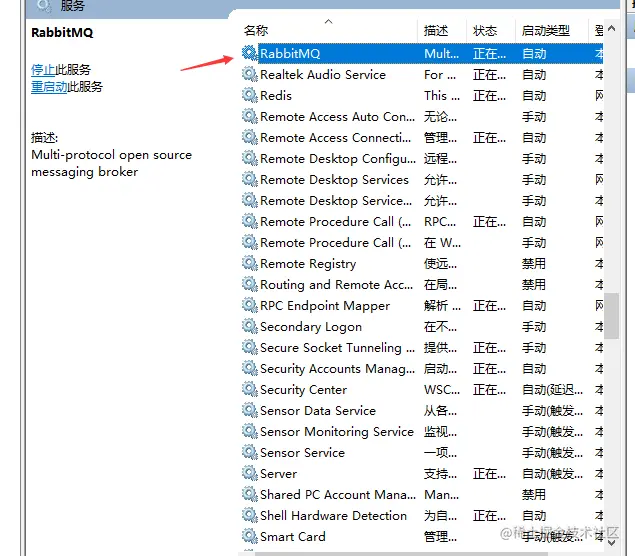
Task: Click the gear icon beside Server
Action: tap(250, 473)
